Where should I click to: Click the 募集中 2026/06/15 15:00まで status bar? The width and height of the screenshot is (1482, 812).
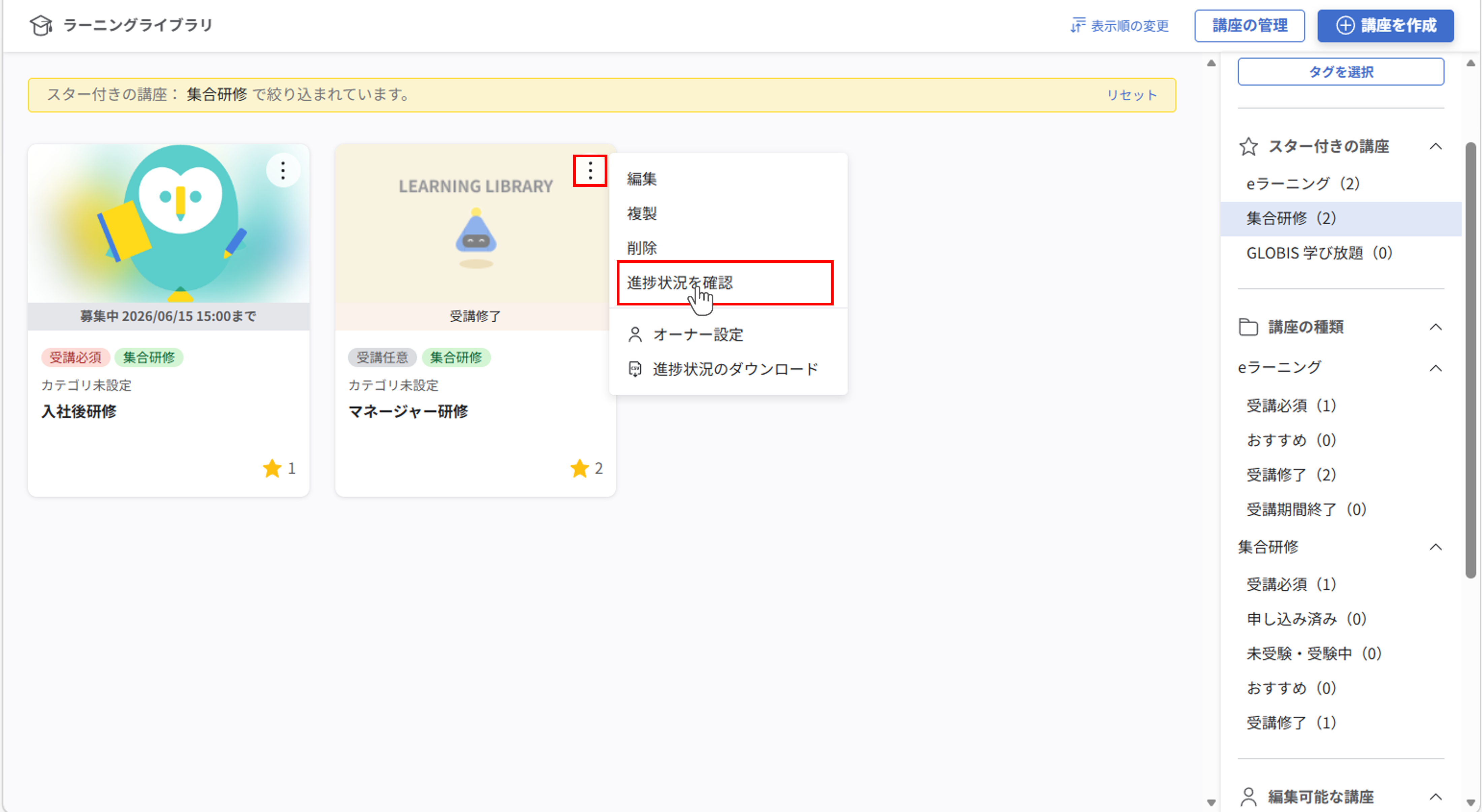168,316
